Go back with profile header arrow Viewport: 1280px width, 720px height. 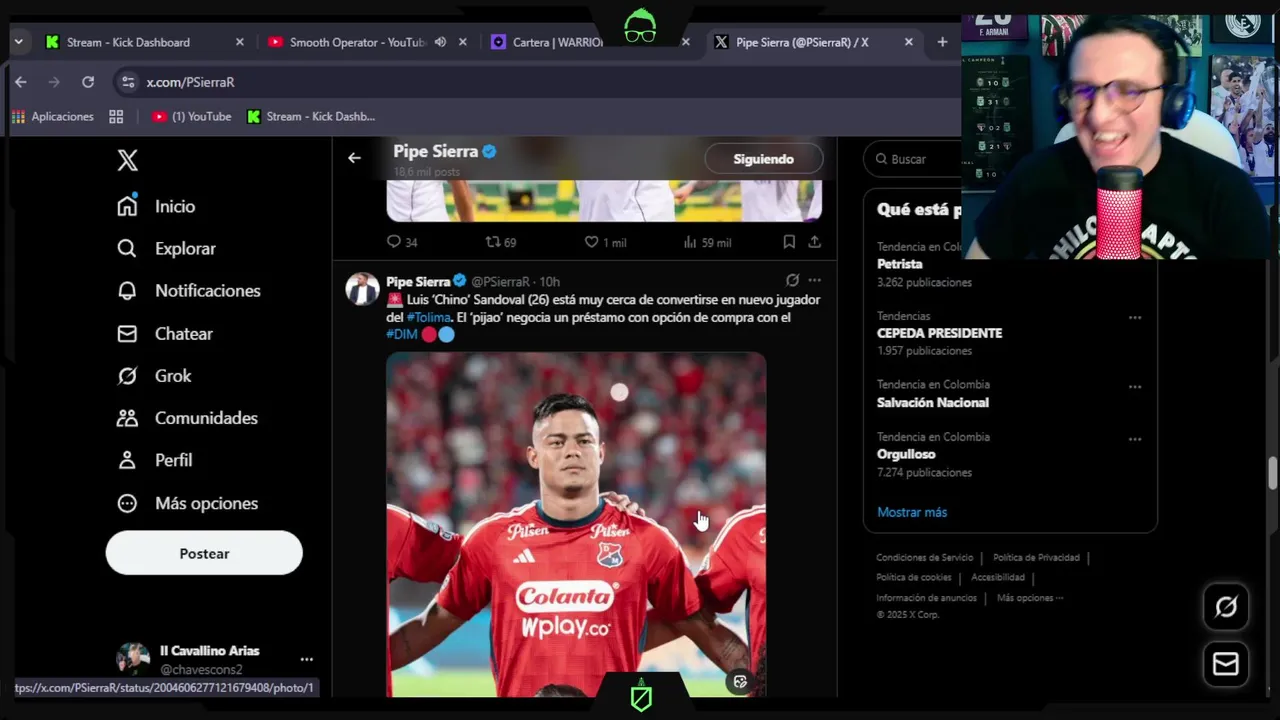[x=354, y=158]
